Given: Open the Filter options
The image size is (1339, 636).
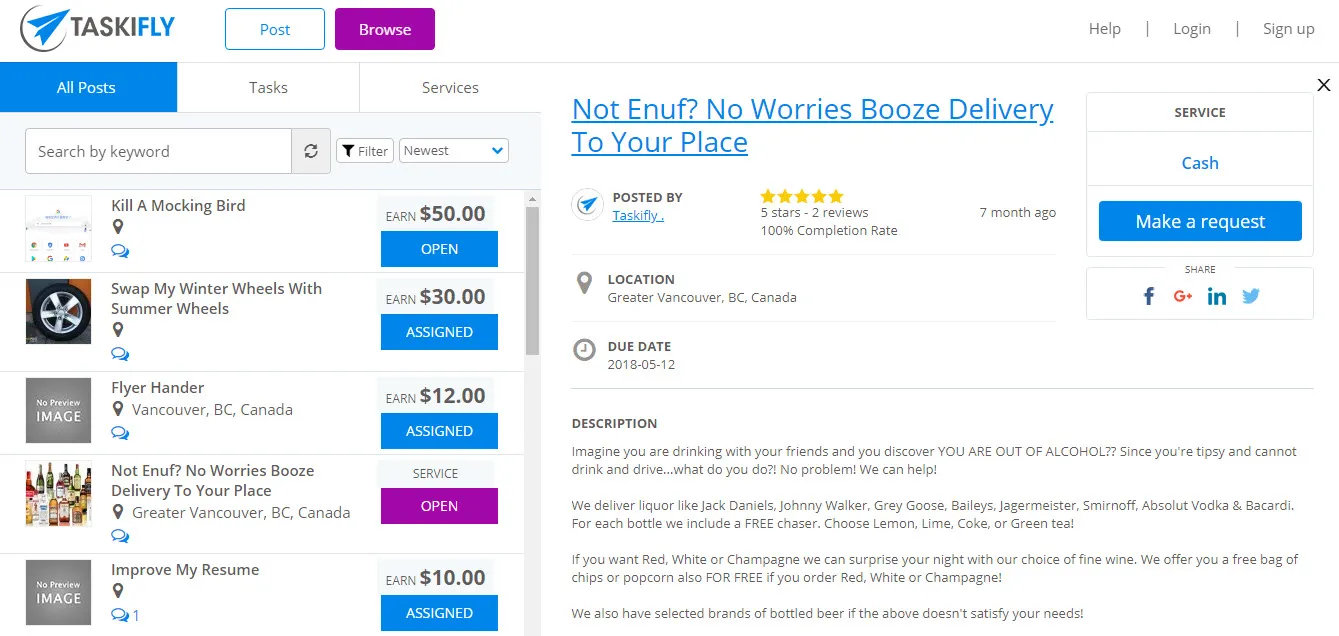Looking at the screenshot, I should (x=365, y=151).
